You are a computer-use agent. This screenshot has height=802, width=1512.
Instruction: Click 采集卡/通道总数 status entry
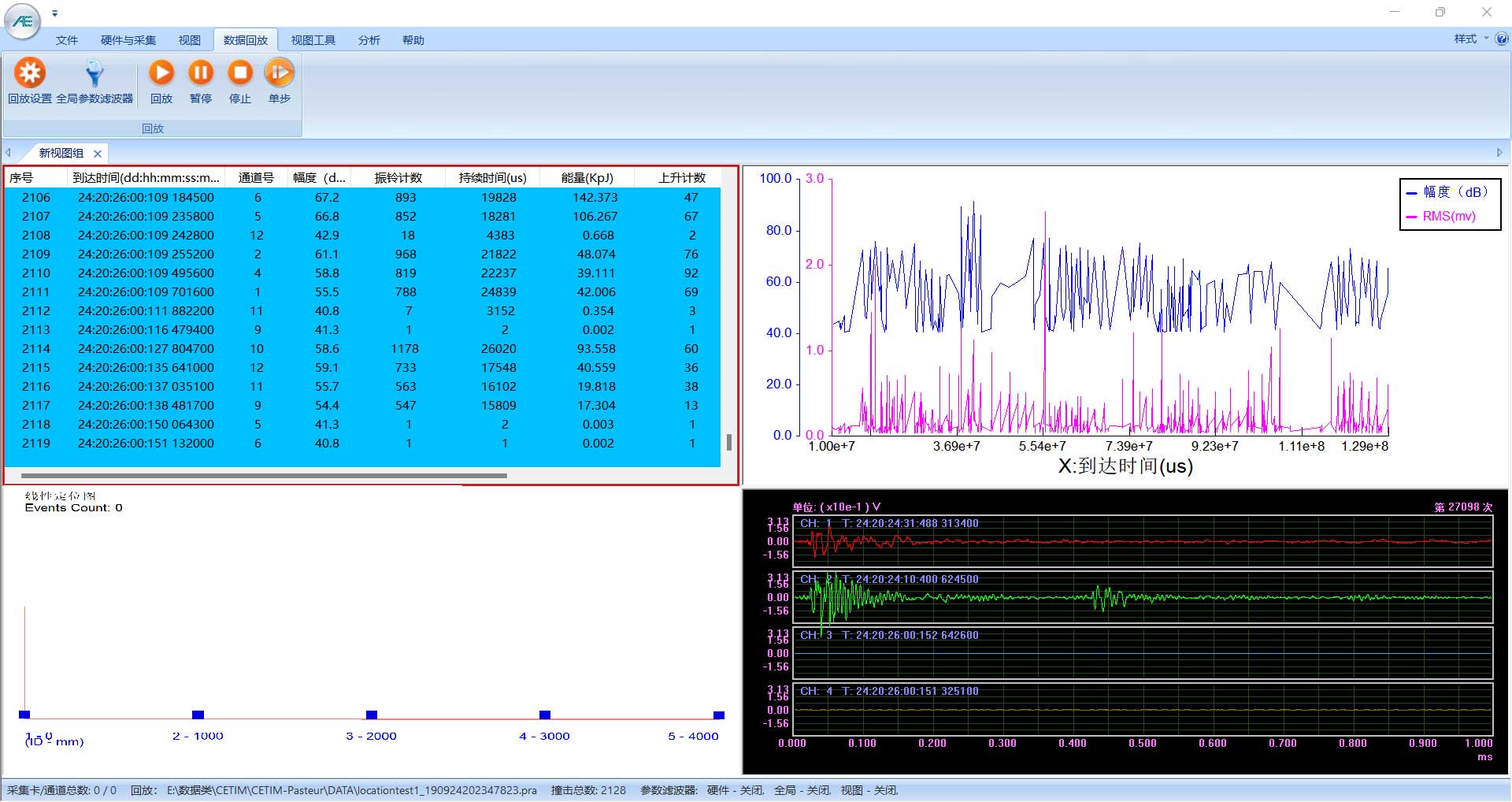point(61,790)
